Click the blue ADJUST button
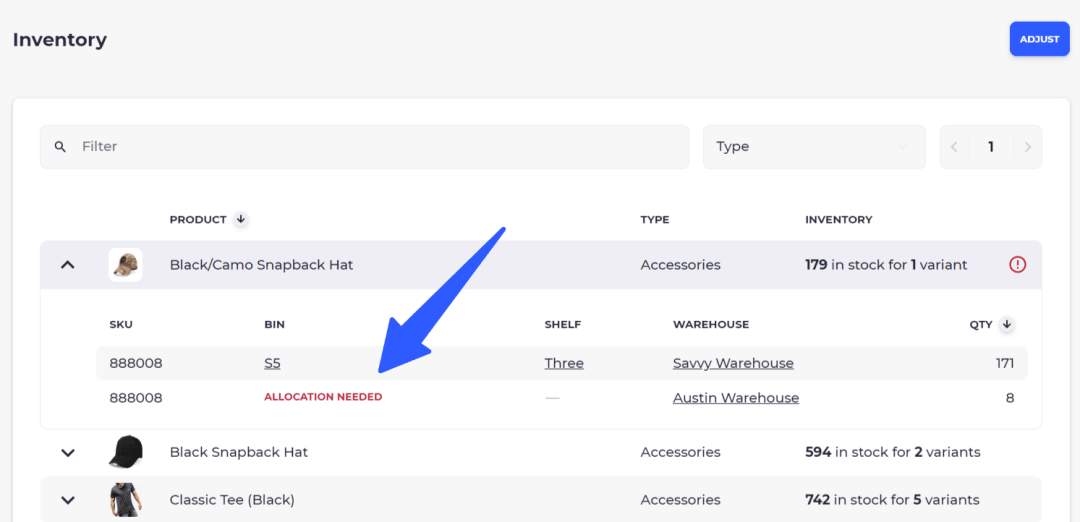Image resolution: width=1080 pixels, height=522 pixels. click(x=1039, y=39)
